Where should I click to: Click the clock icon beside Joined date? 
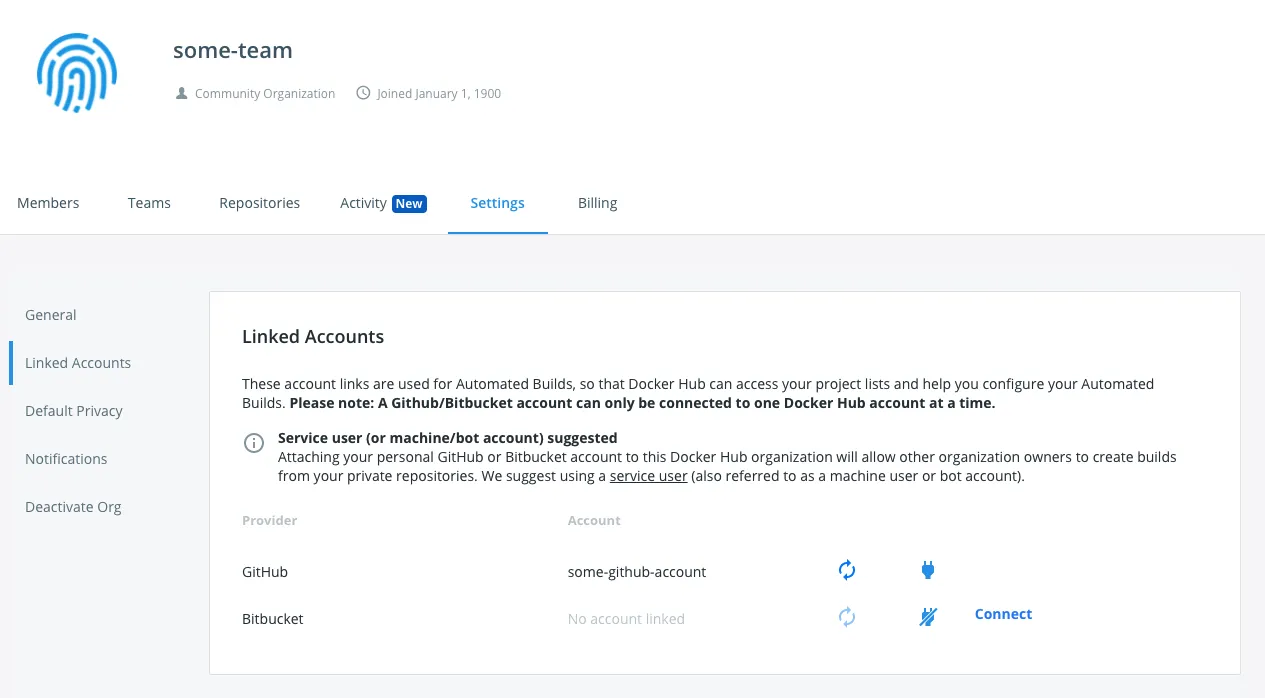[362, 93]
